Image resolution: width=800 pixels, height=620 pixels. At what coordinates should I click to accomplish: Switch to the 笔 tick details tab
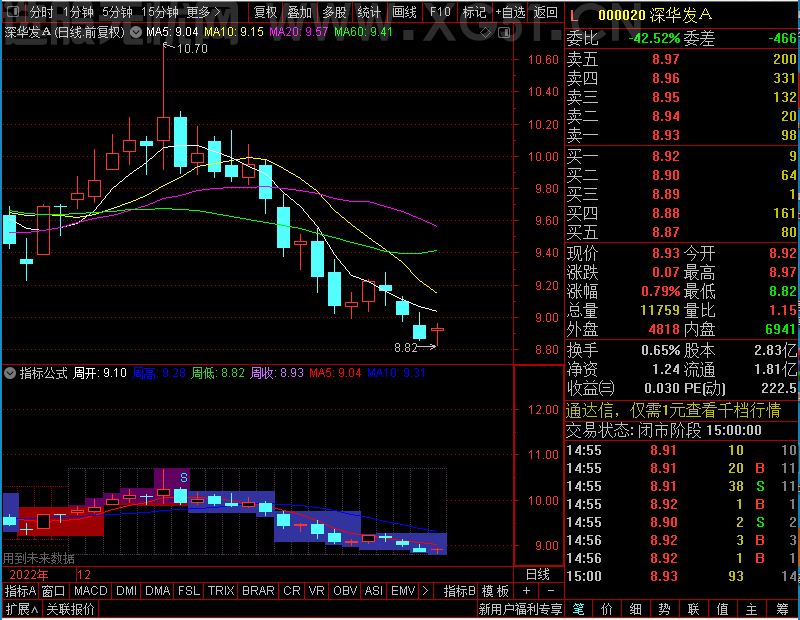[x=578, y=609]
